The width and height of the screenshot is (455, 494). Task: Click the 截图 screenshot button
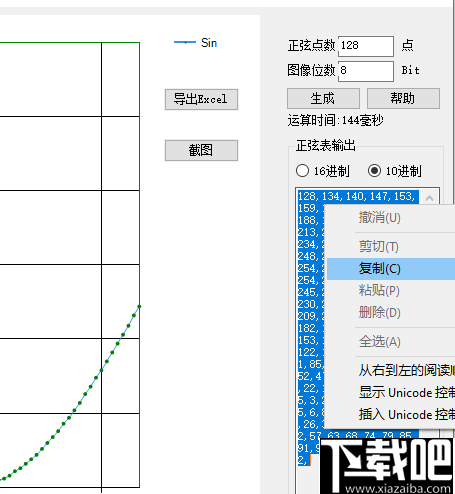click(201, 150)
